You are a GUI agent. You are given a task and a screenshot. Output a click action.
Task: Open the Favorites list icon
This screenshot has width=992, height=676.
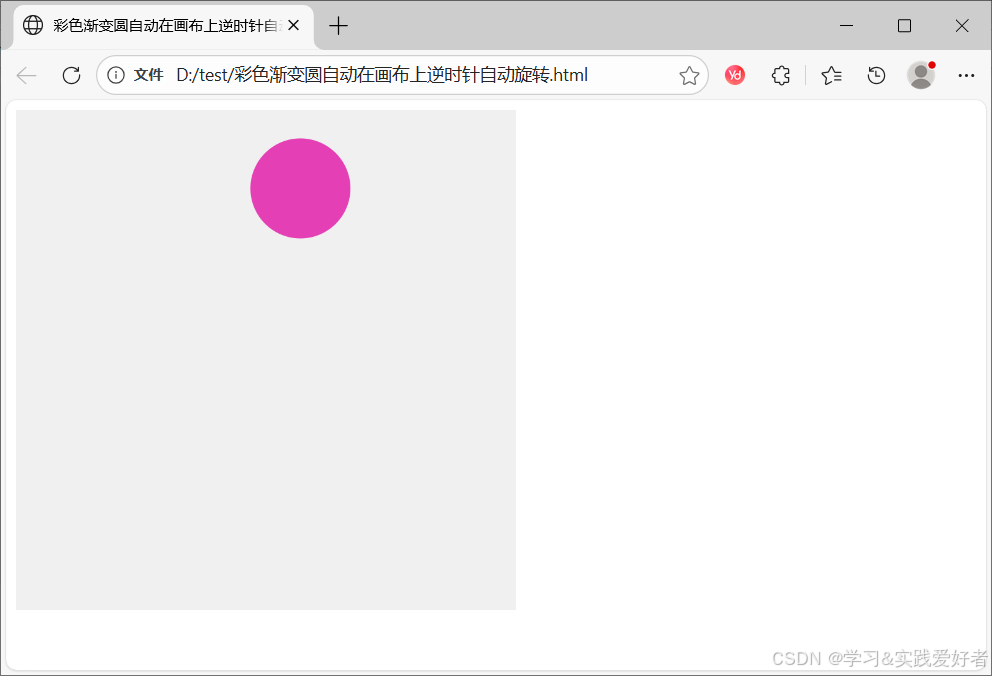pos(831,75)
